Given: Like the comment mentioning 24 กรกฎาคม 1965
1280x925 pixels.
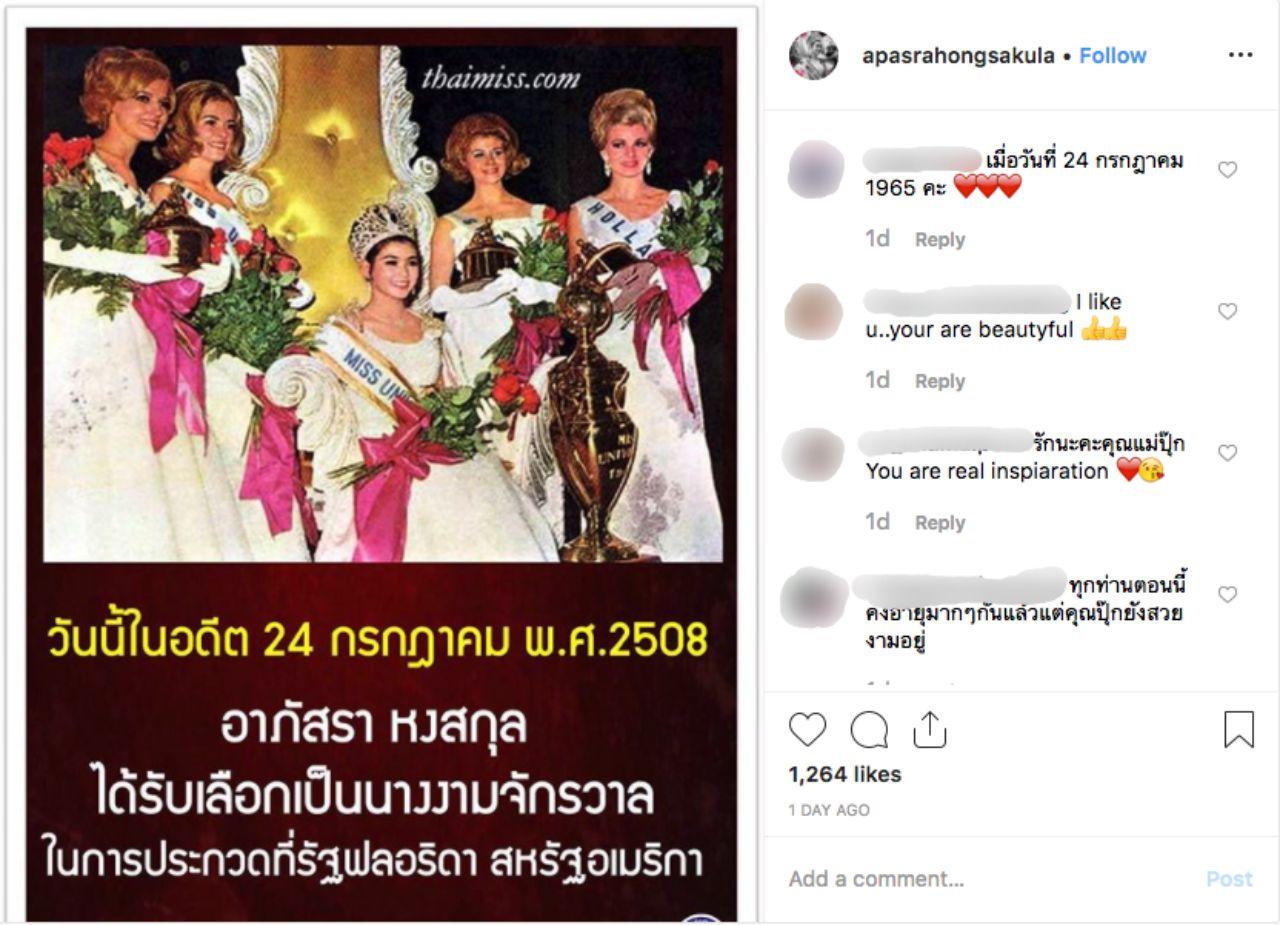Looking at the screenshot, I should pyautogui.click(x=1227, y=170).
